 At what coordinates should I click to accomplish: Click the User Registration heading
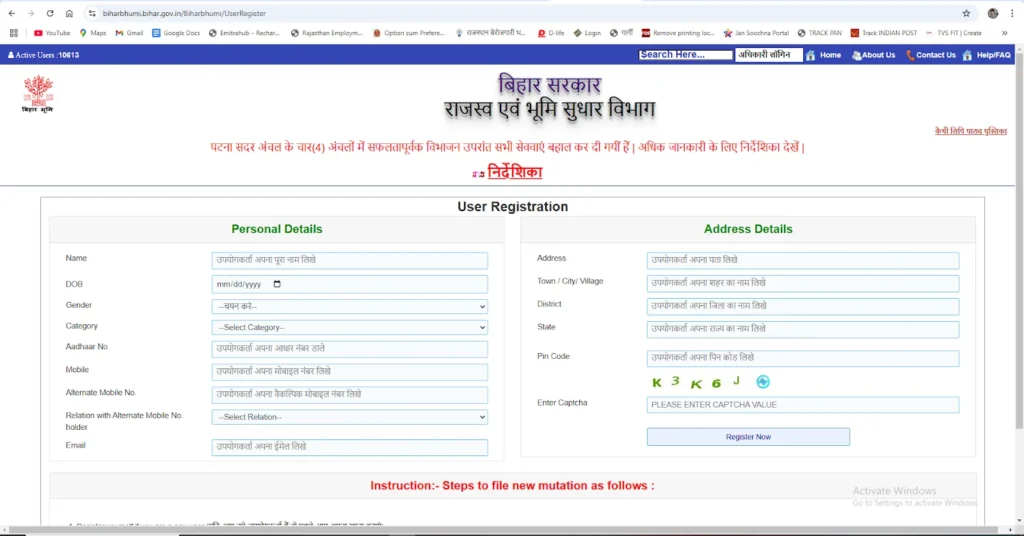513,206
